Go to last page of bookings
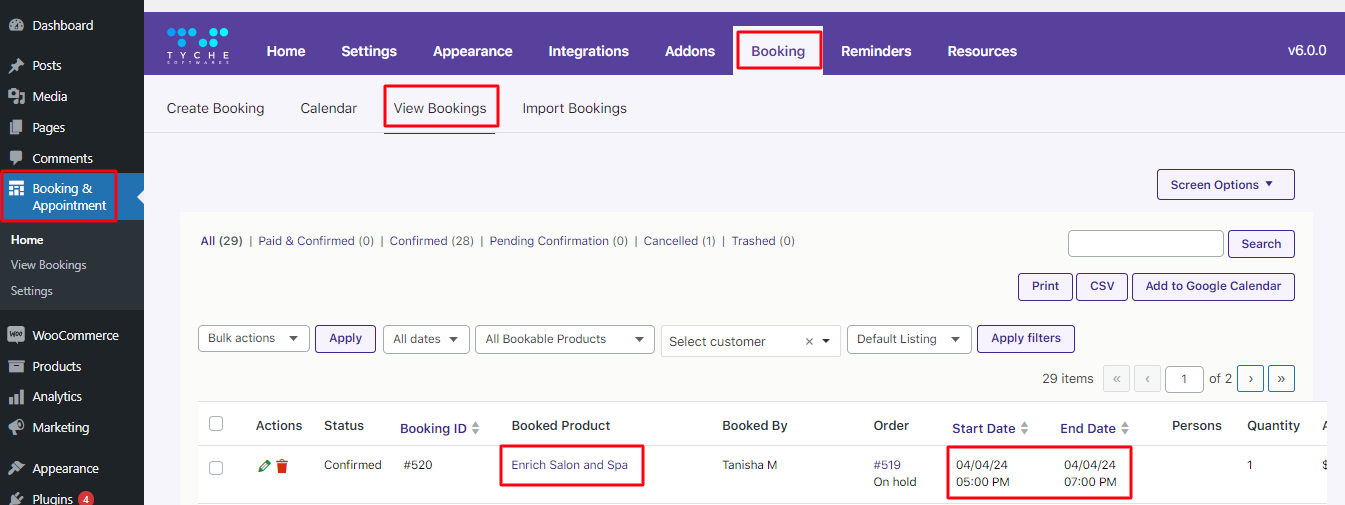 pyautogui.click(x=1282, y=379)
